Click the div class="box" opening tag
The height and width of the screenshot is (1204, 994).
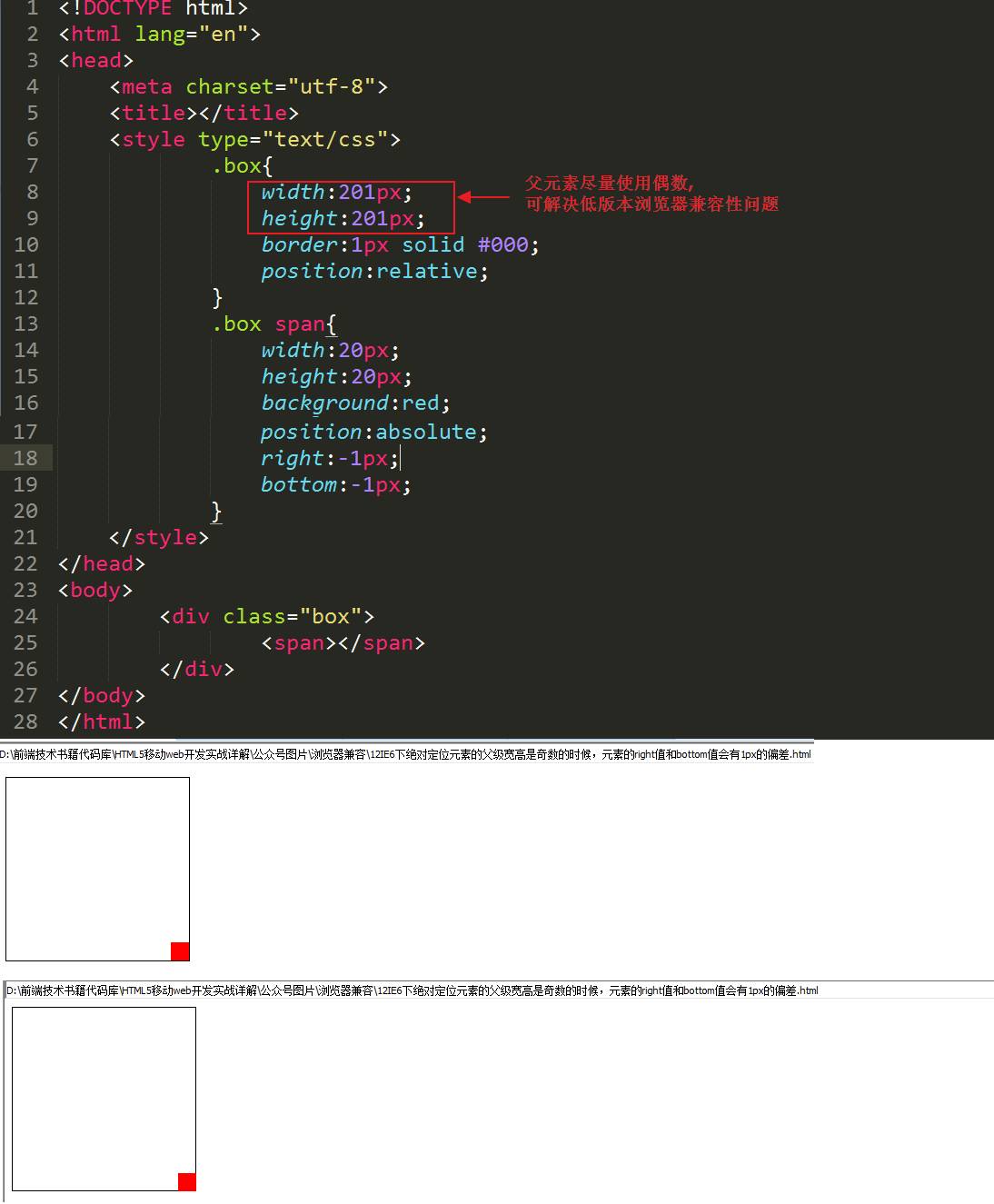267,616
